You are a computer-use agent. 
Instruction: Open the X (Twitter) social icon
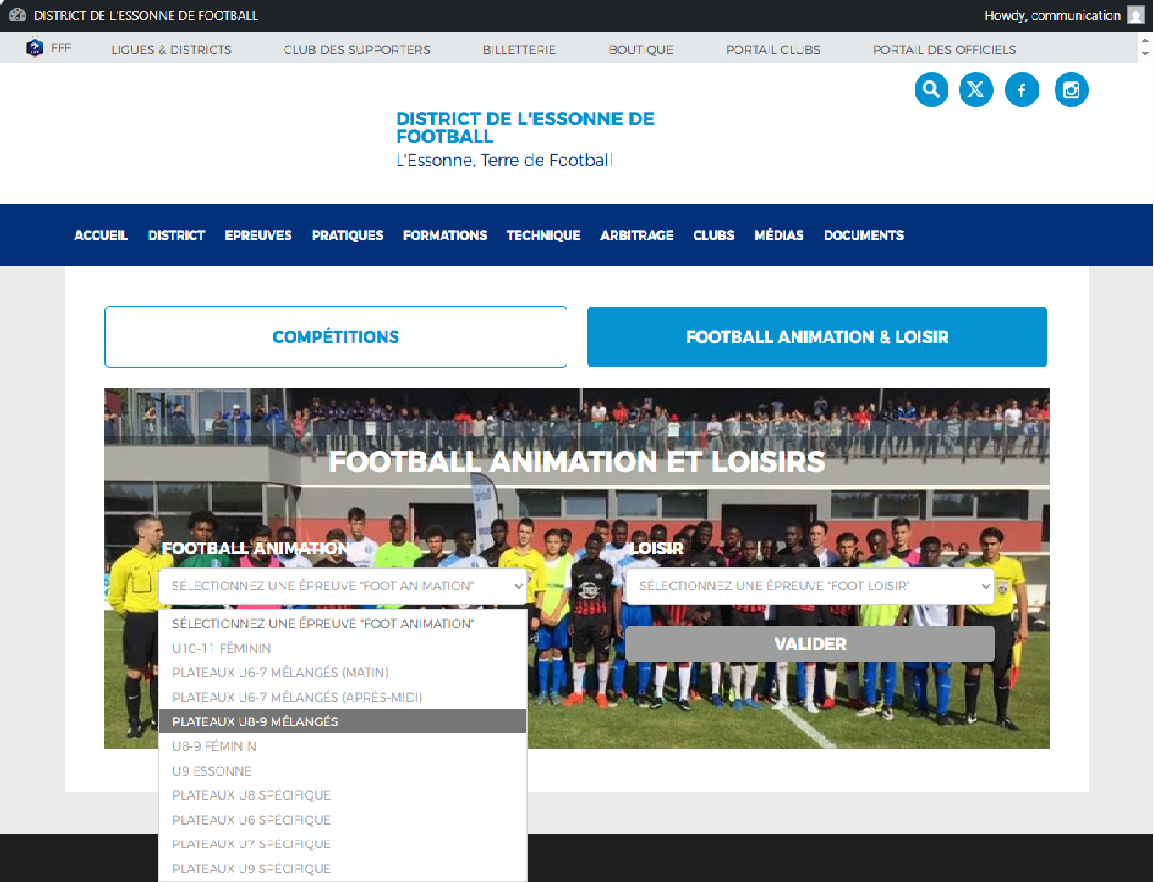(x=976, y=90)
